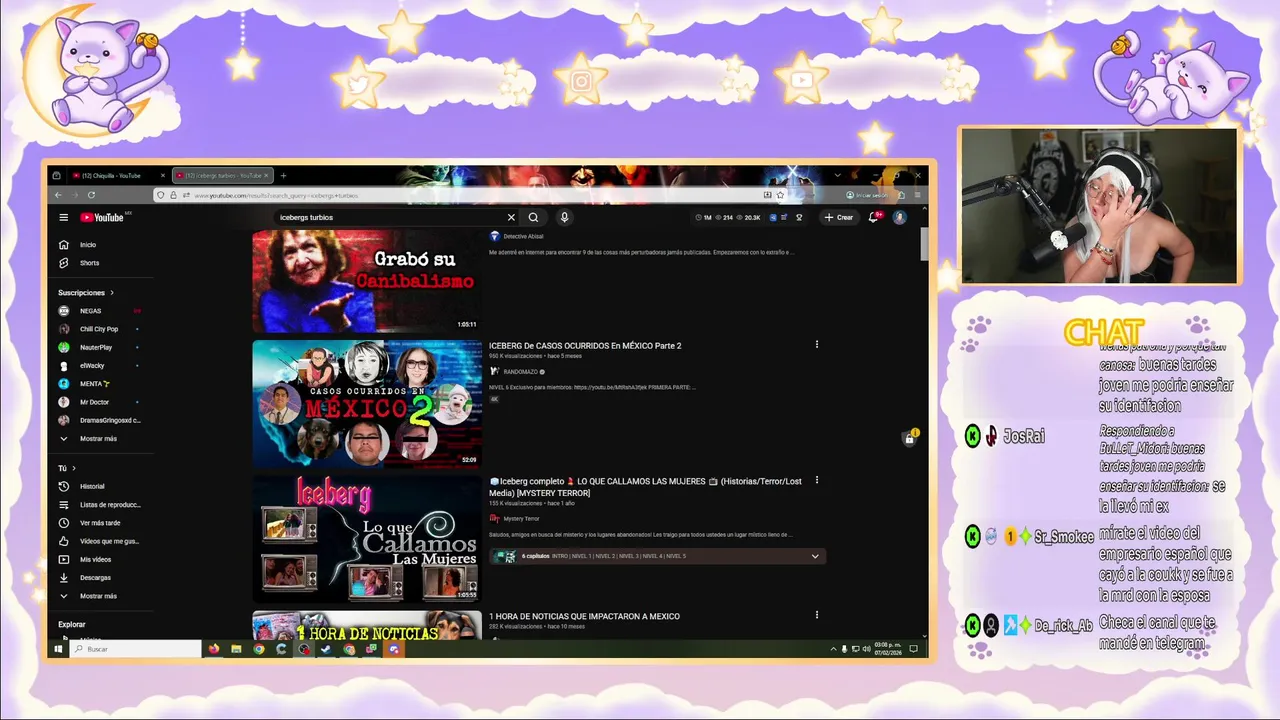The image size is (1280, 720).
Task: Open the Suscripciones section header
Action: [86, 293]
